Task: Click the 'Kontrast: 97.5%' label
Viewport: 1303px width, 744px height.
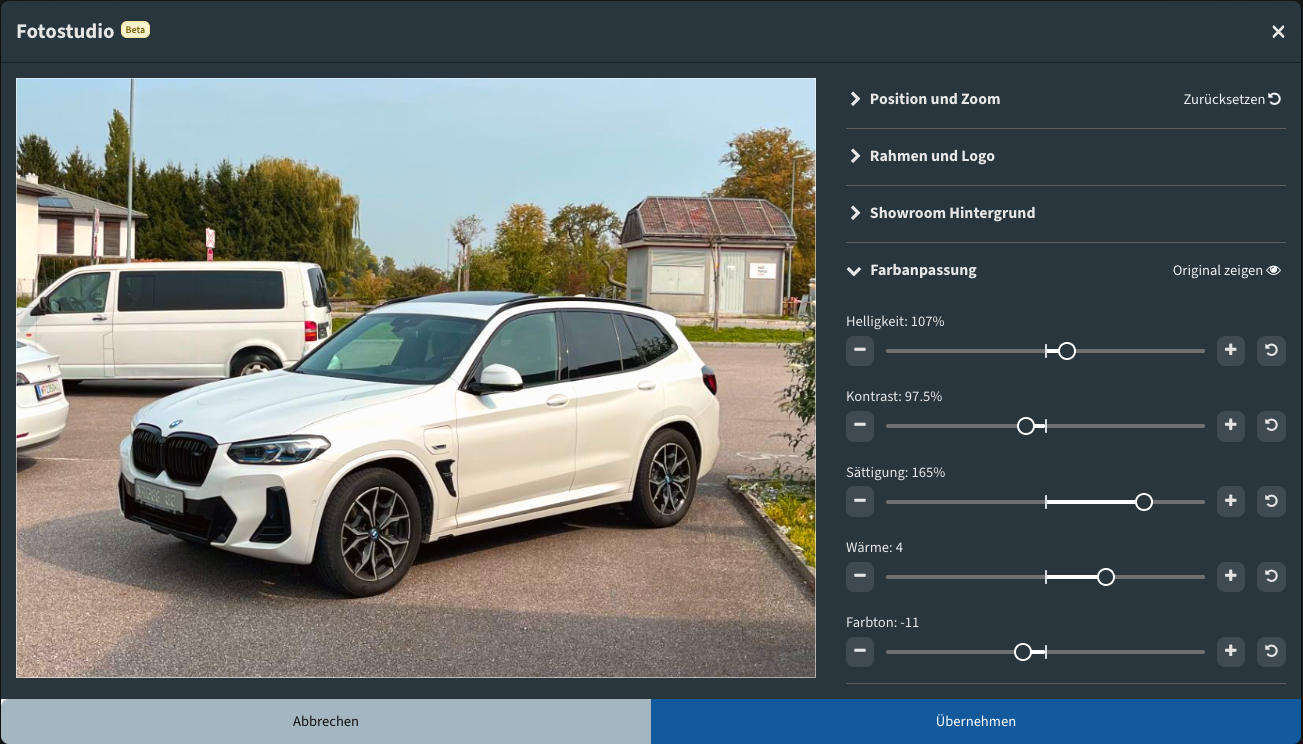Action: [894, 396]
